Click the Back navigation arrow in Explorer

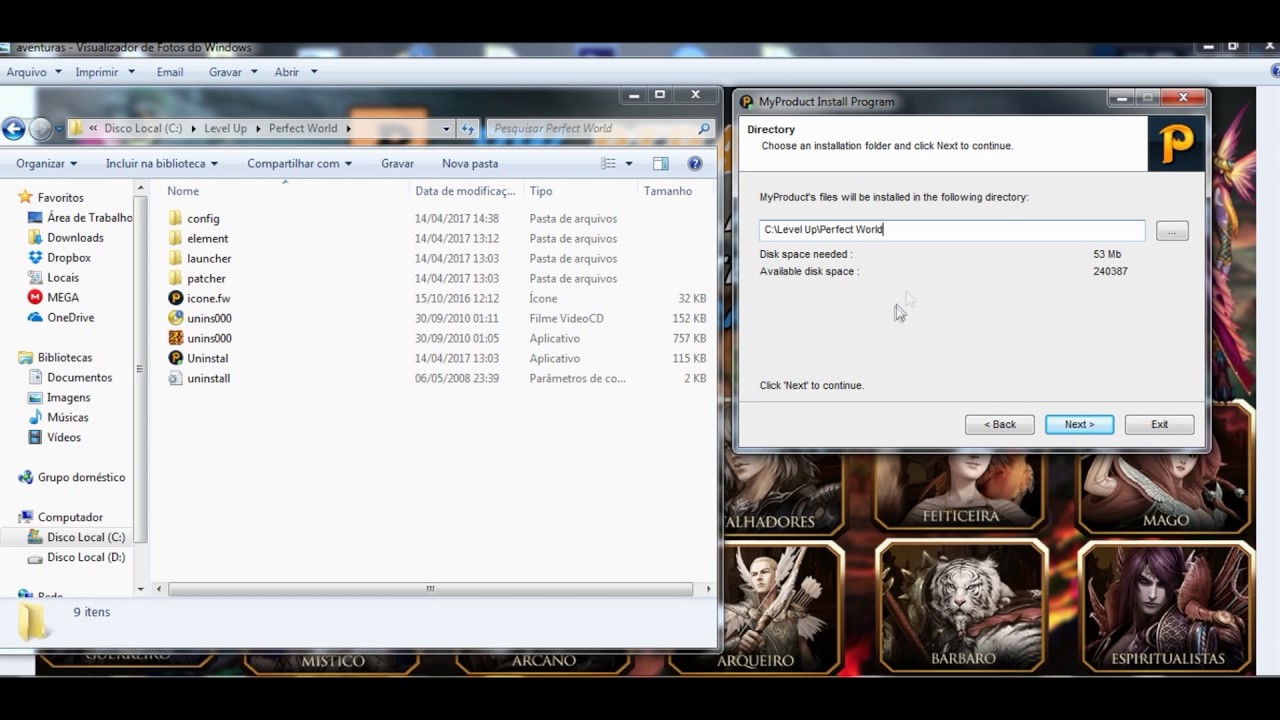tap(13, 128)
